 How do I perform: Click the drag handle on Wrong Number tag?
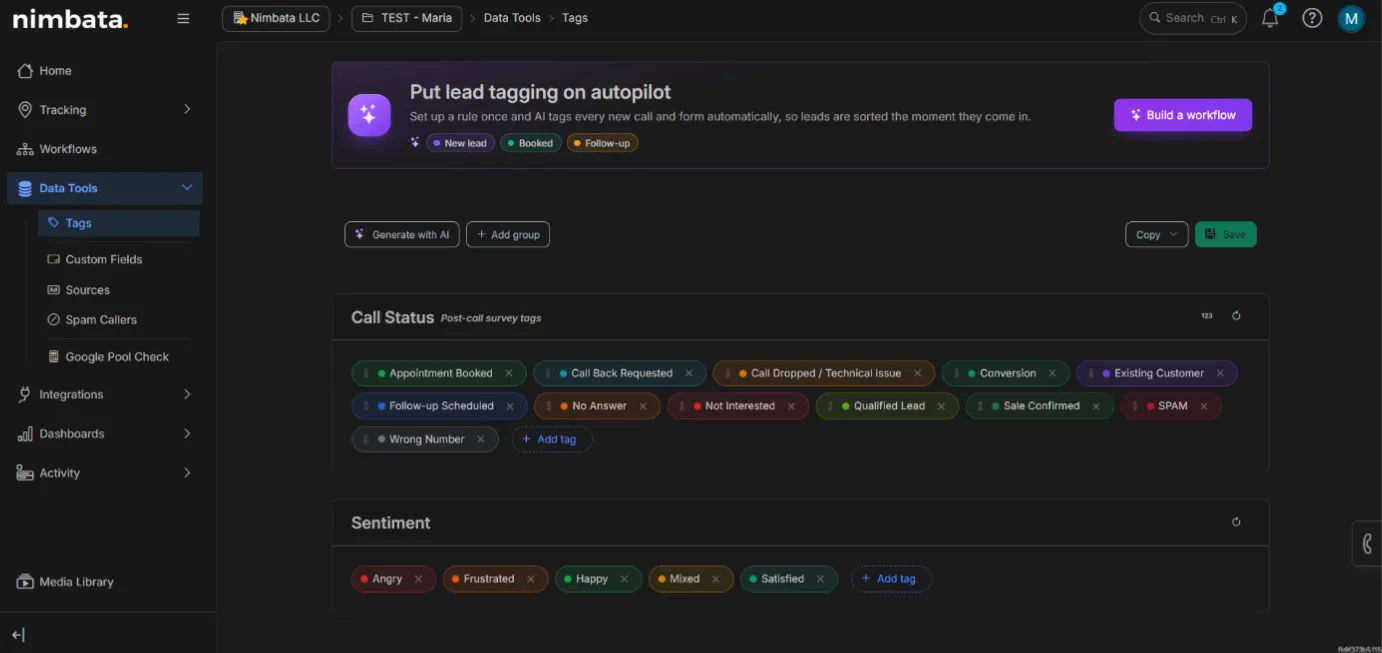[366, 439]
